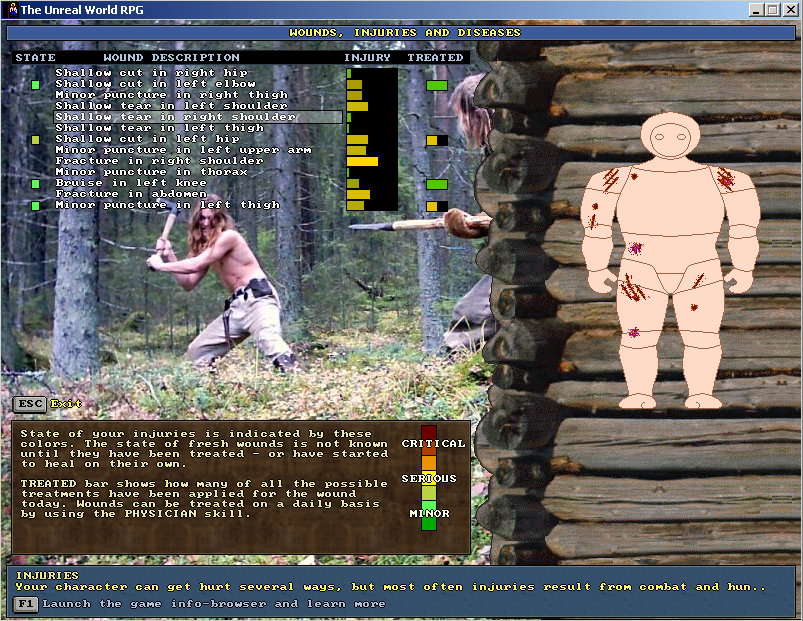Click the treated bar for left elbow cut
The width and height of the screenshot is (803, 621).
[437, 85]
